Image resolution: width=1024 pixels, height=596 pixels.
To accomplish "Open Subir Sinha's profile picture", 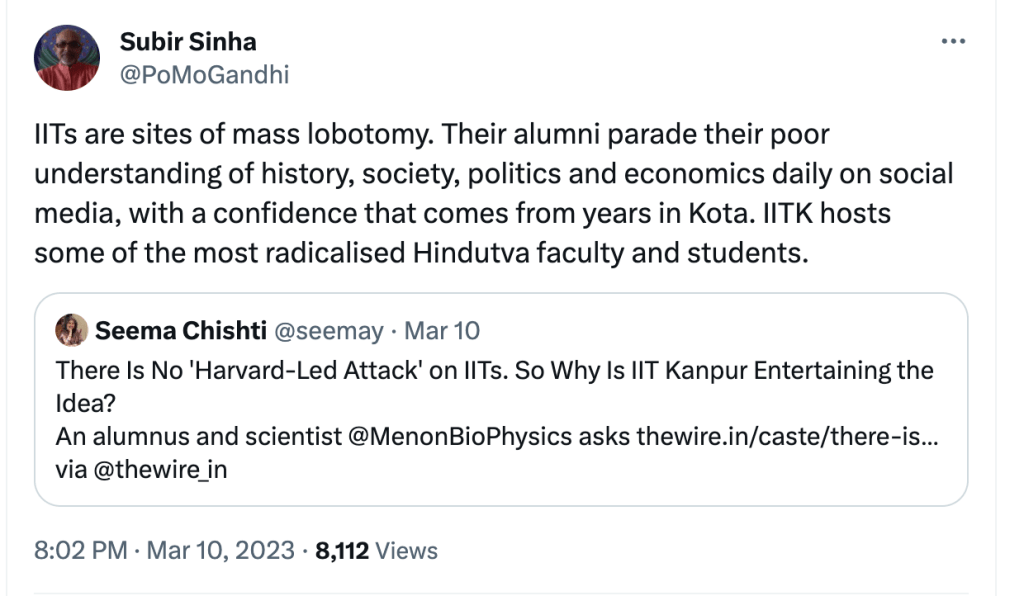I will [x=67, y=58].
